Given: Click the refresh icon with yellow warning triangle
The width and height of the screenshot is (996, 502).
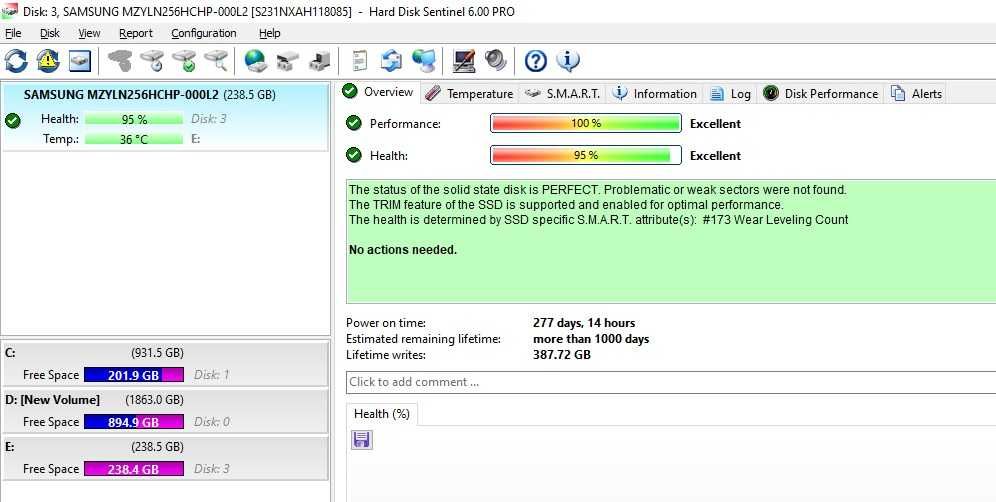Looking at the screenshot, I should [x=48, y=61].
